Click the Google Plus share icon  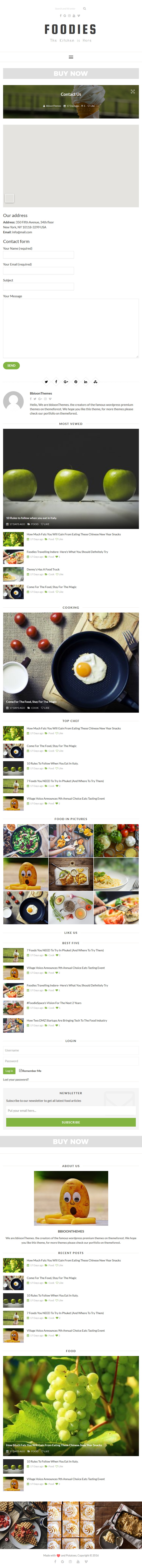pyautogui.click(x=66, y=382)
